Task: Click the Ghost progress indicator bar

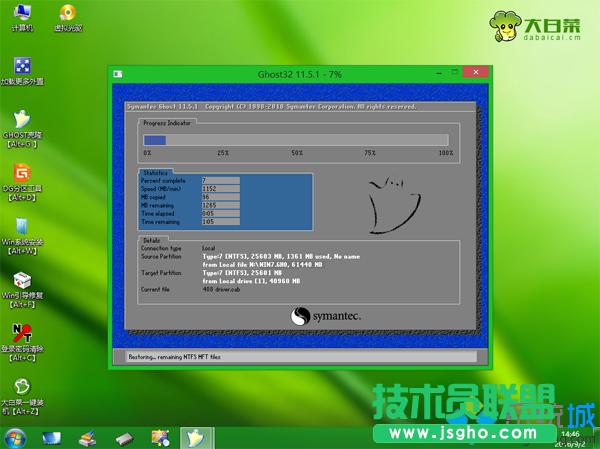Action: pos(298,140)
